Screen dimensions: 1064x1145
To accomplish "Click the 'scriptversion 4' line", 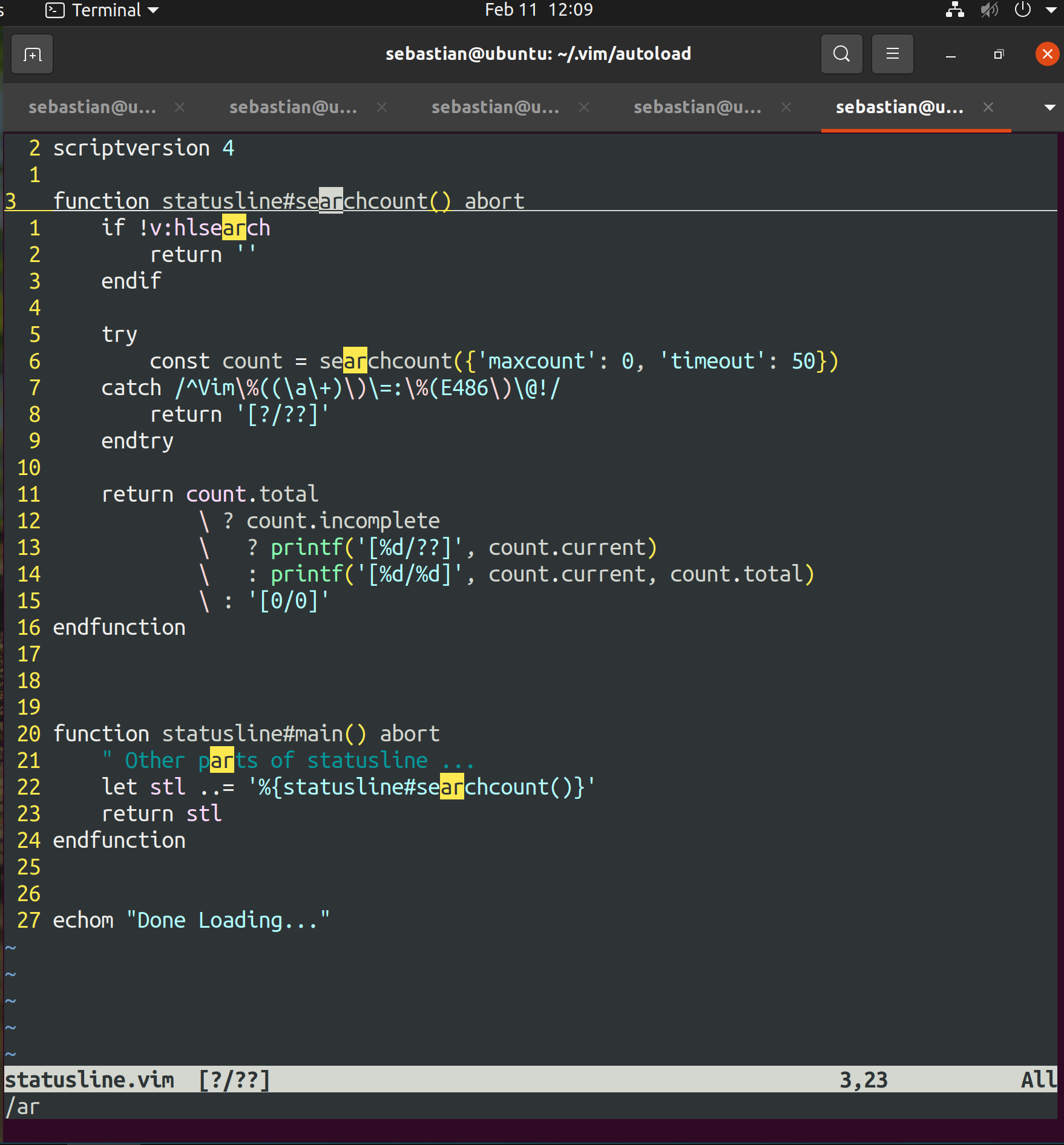I will pos(143,148).
